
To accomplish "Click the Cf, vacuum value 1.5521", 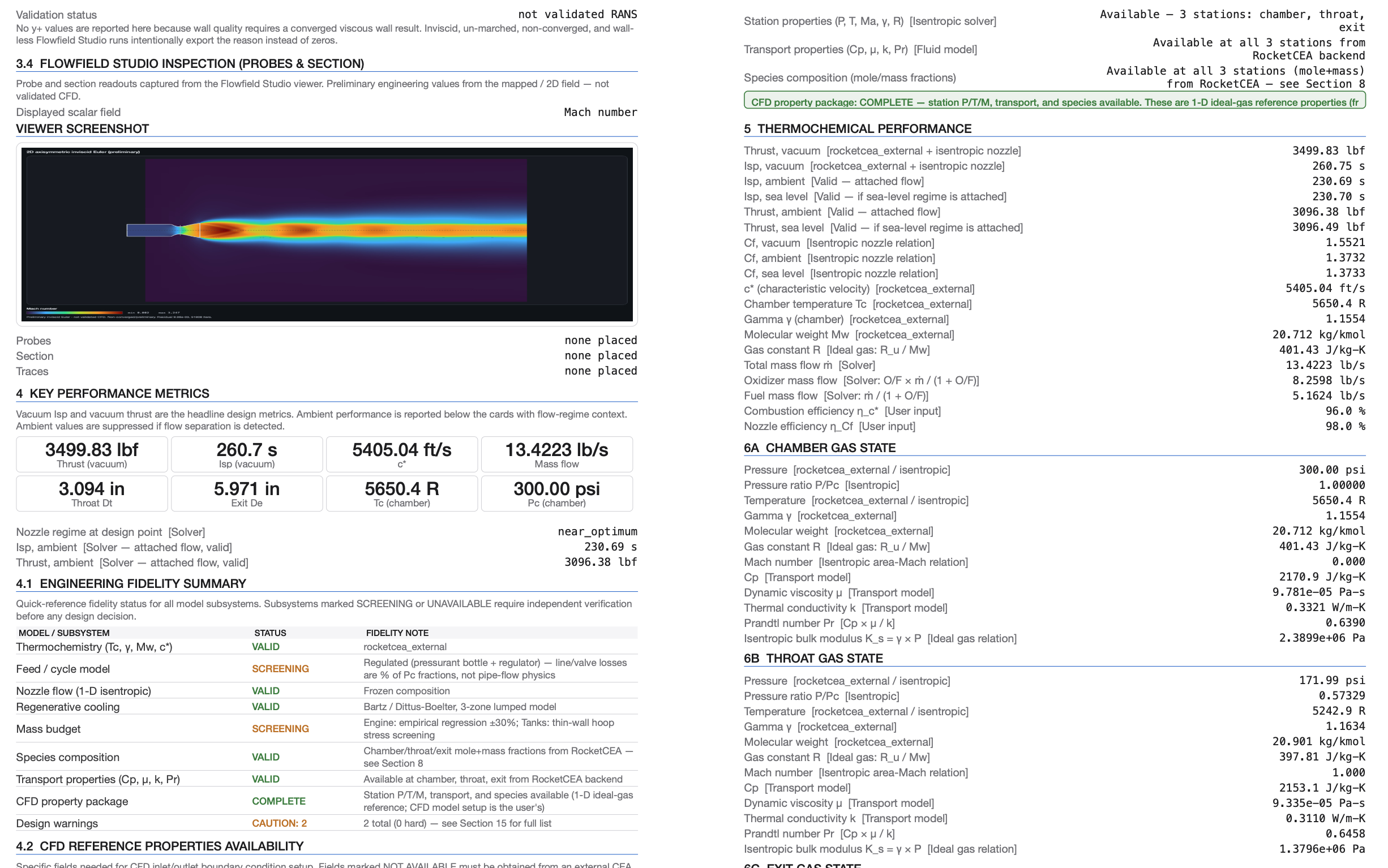I will [x=1346, y=243].
